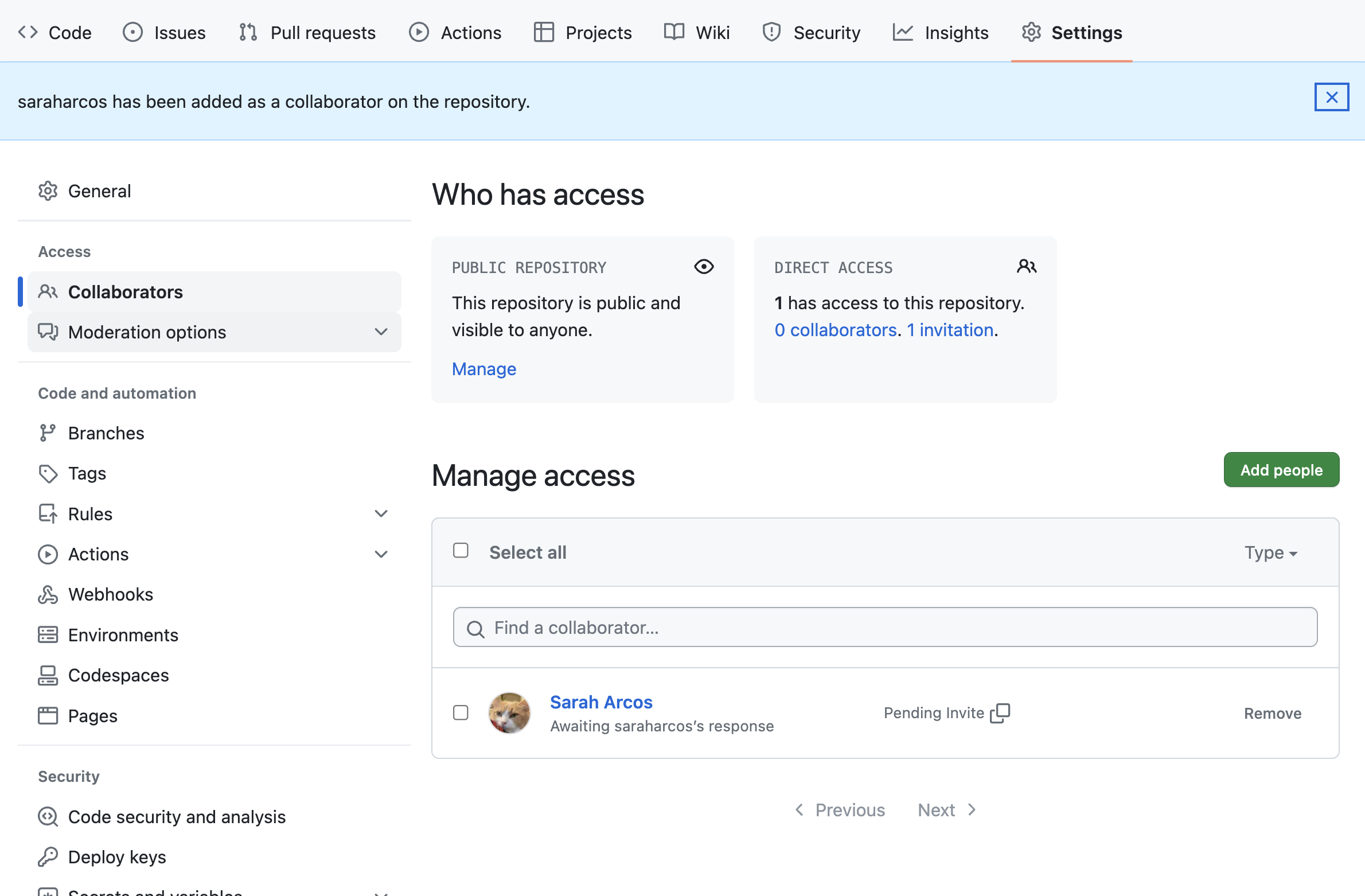Open Pages settings
The height and width of the screenshot is (896, 1365).
pos(214,716)
